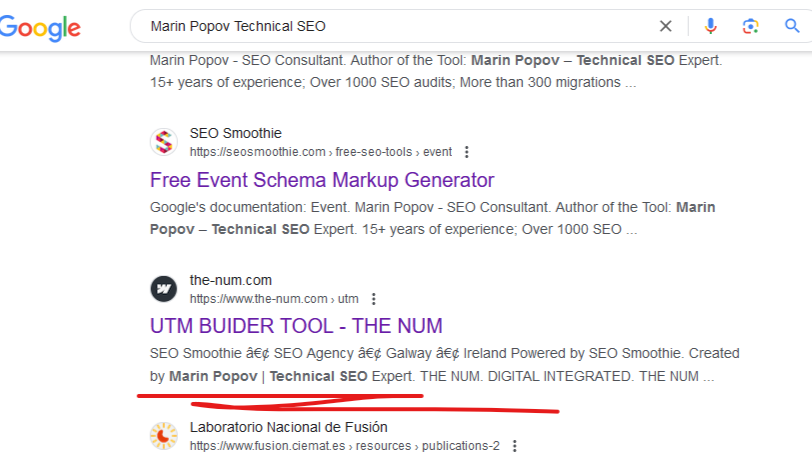Viewport: 812px width, 457px height.
Task: Click the Laboratorio Nacional de Fusión favicon
Action: [164, 436]
